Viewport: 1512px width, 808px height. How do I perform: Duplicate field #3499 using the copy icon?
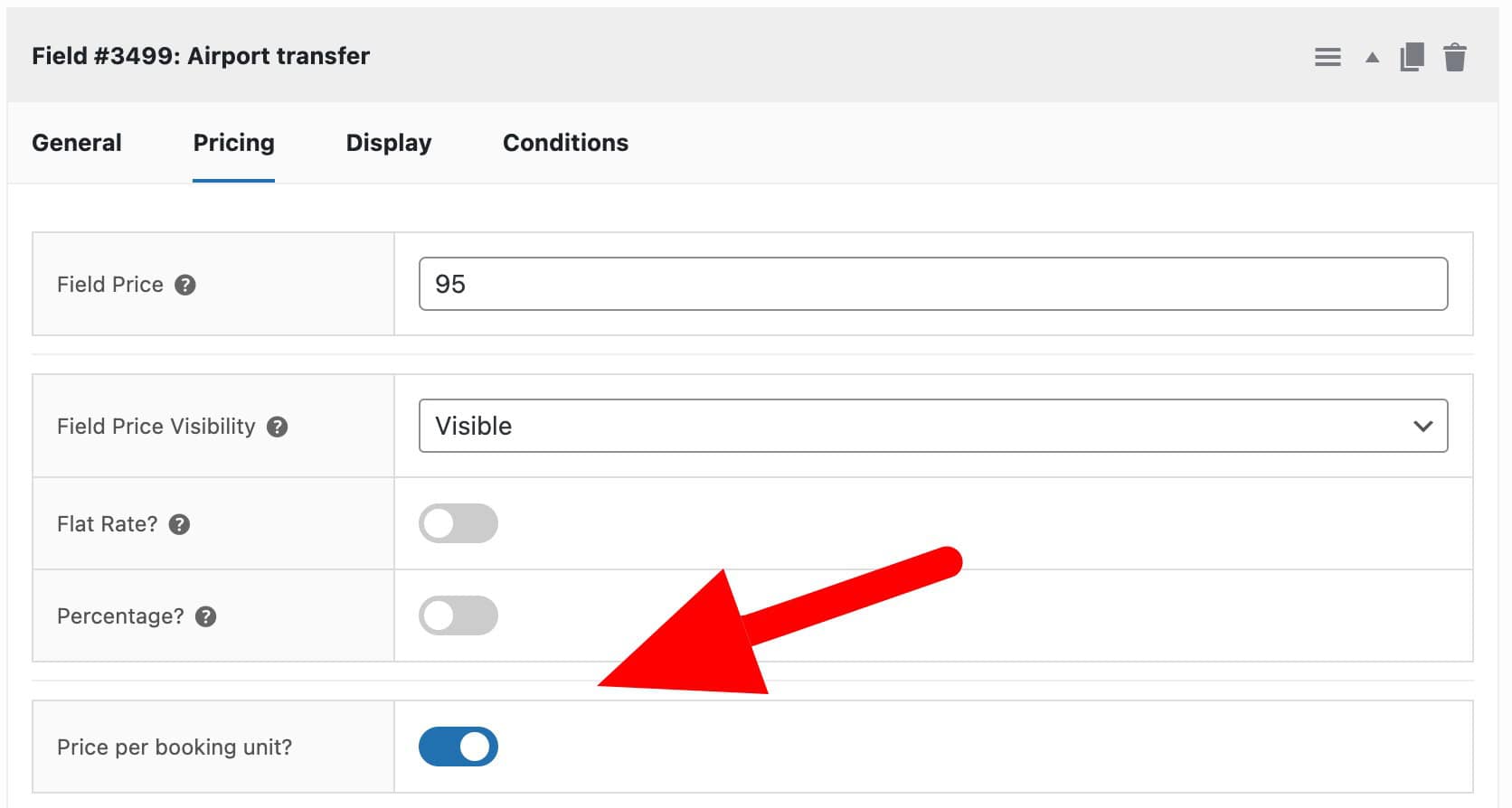click(x=1413, y=56)
